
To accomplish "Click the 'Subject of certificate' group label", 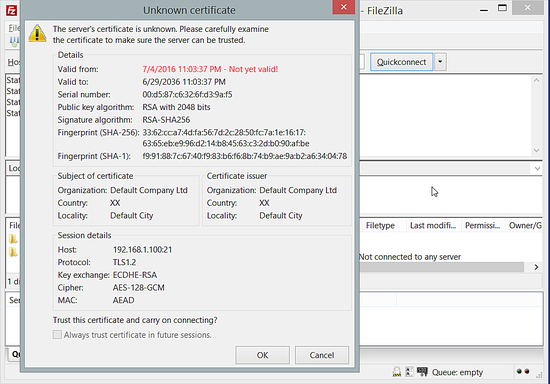I will [x=95, y=176].
